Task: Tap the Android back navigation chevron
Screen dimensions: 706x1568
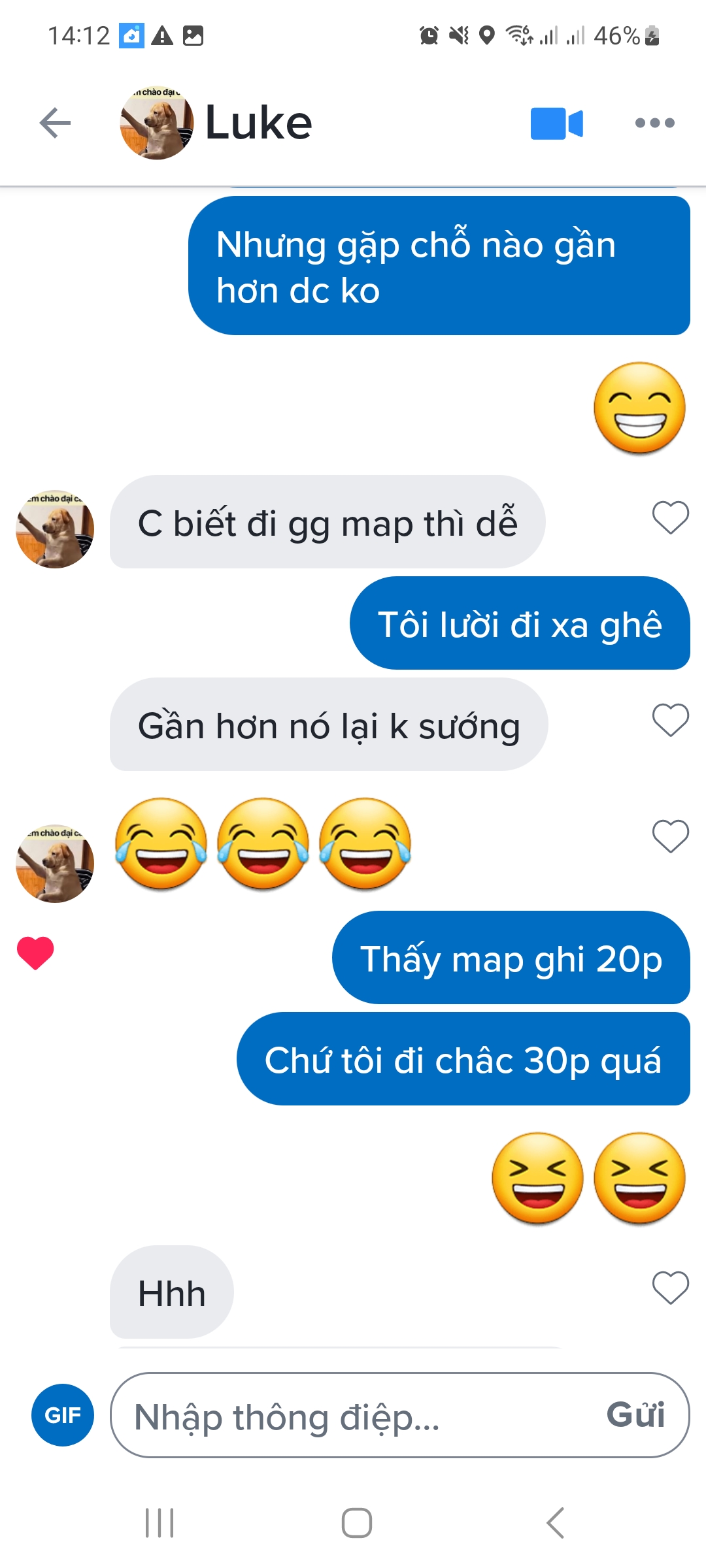Action: point(555,1523)
